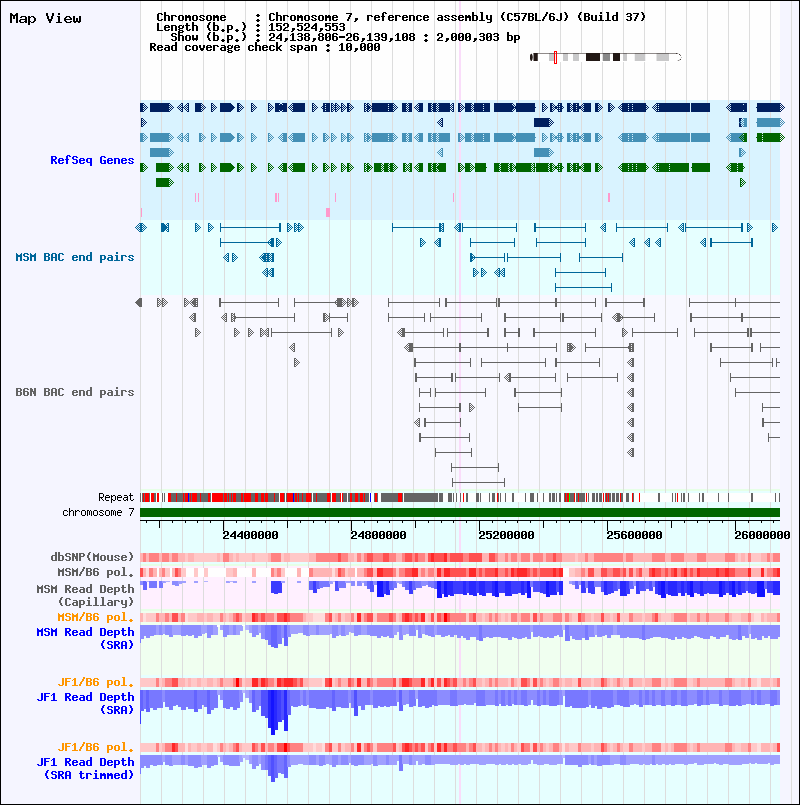Click the 24400000 axis position label
800x805 pixels.
point(251,535)
